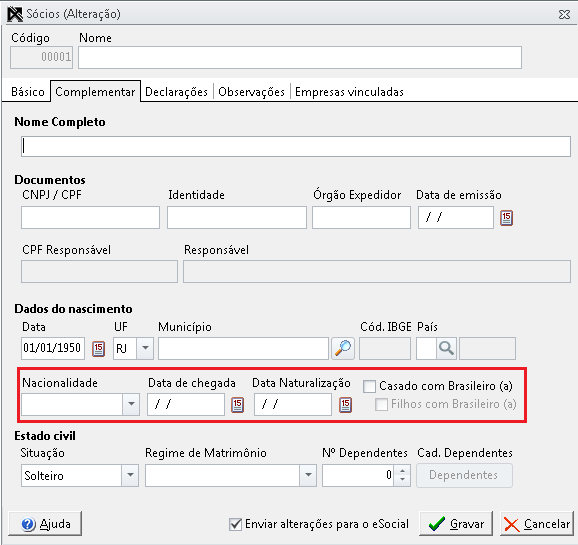Click the app logo icon in title bar
578x545 pixels.
point(15,14)
